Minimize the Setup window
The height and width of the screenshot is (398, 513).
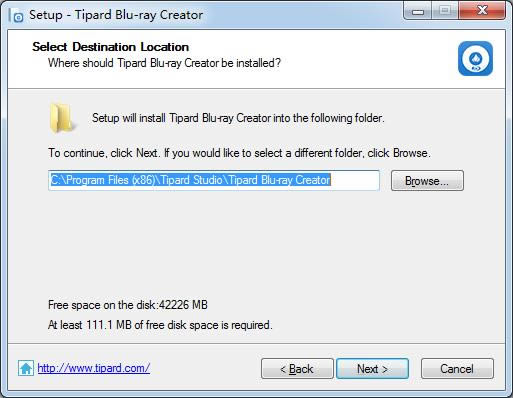tap(418, 11)
